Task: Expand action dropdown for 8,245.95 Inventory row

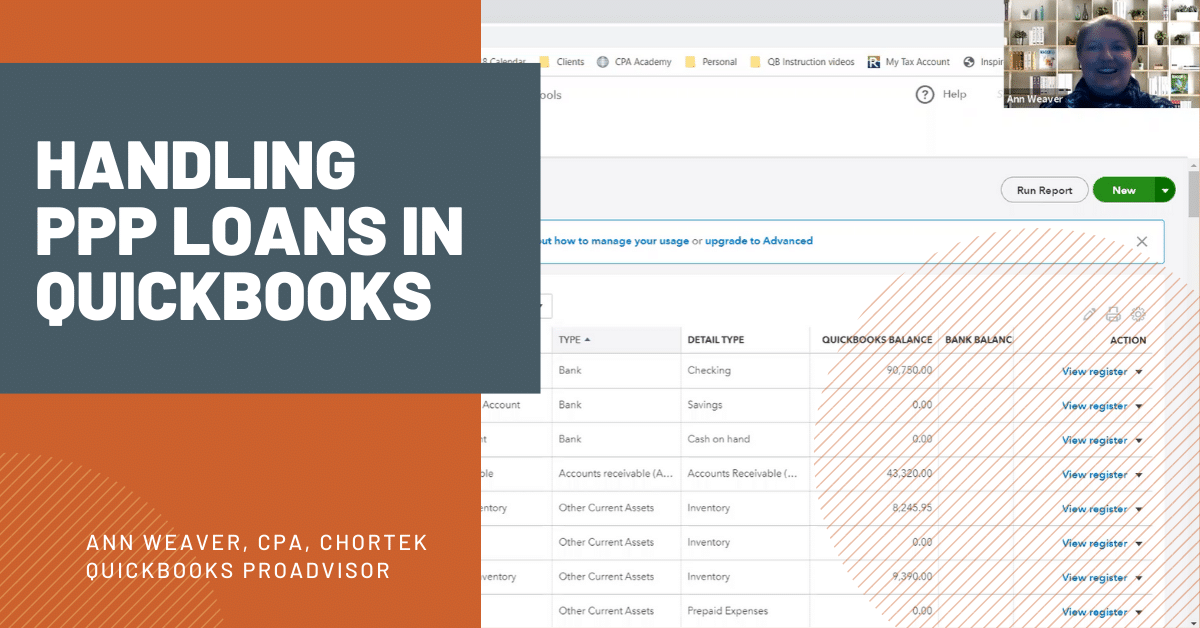Action: pyautogui.click(x=1139, y=509)
